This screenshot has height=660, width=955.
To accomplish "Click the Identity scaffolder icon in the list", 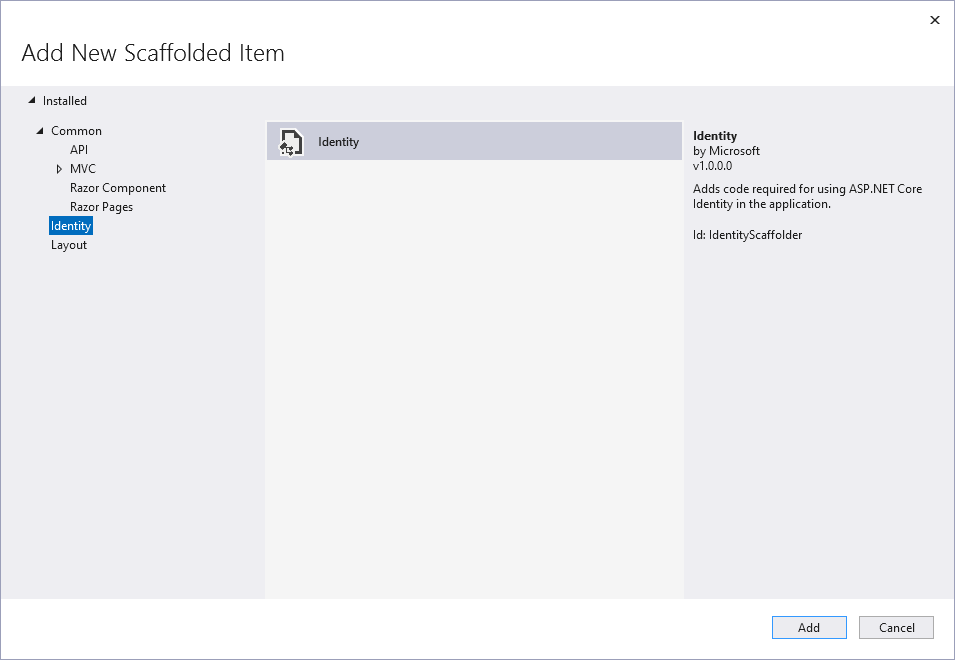I will point(291,142).
